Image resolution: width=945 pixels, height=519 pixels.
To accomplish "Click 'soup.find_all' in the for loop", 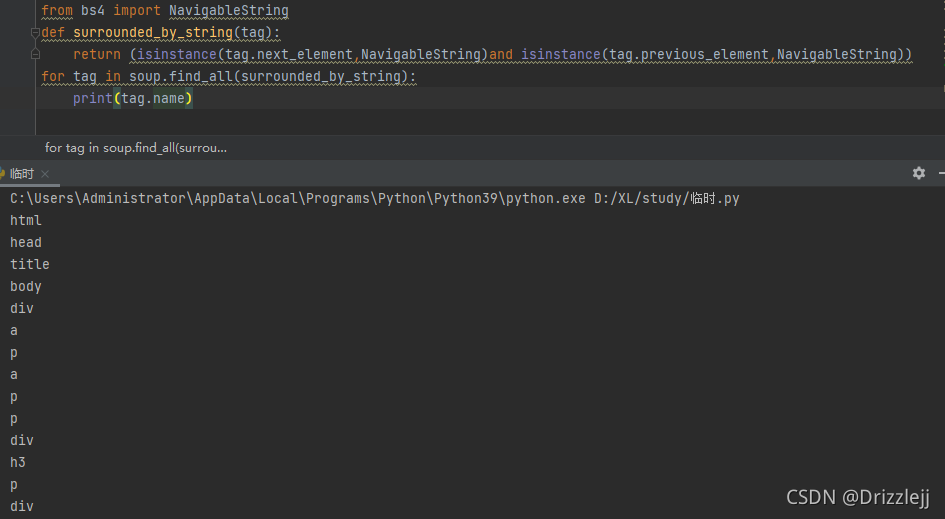I will click(181, 77).
